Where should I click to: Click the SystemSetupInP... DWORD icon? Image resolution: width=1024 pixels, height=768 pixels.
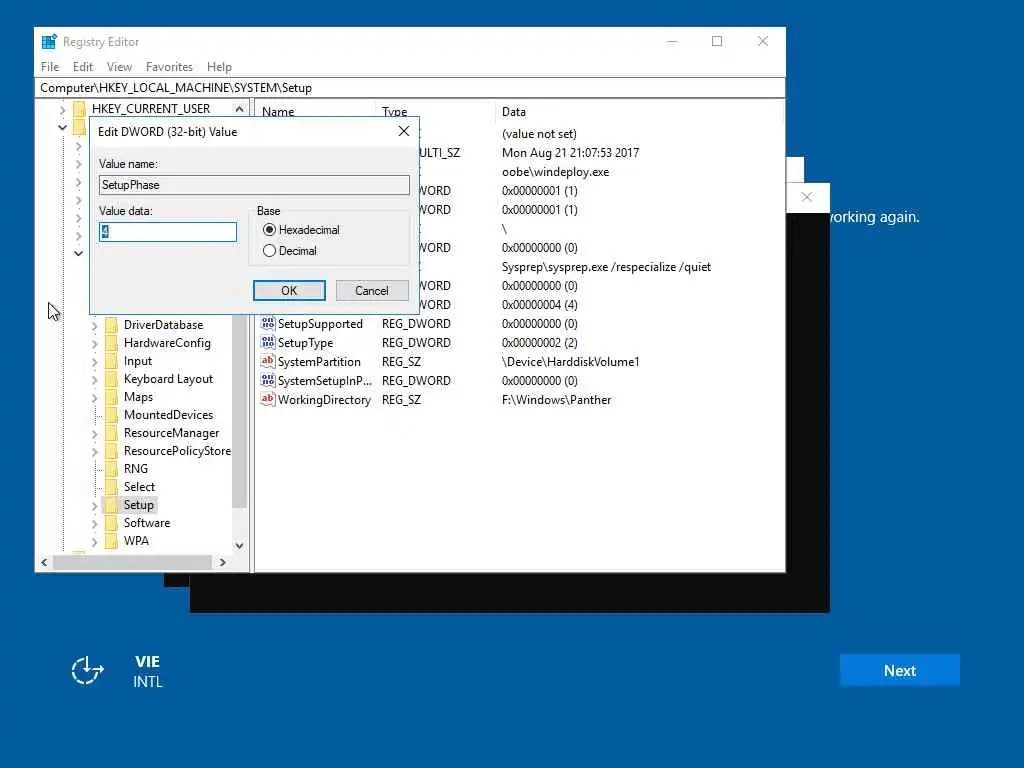point(268,380)
